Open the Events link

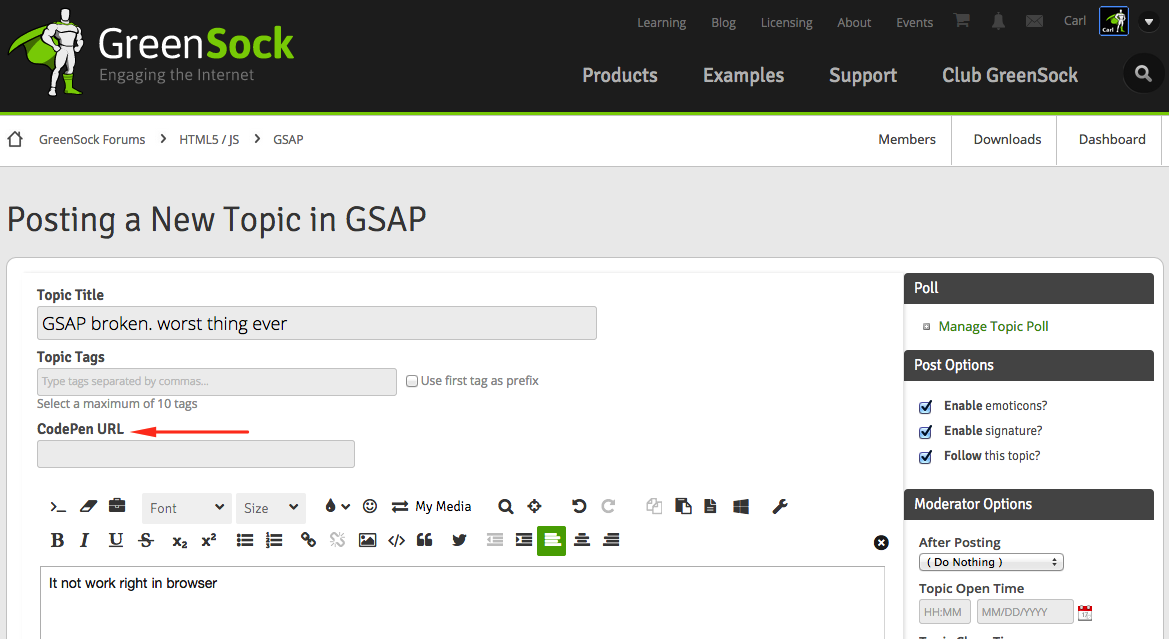[x=914, y=22]
